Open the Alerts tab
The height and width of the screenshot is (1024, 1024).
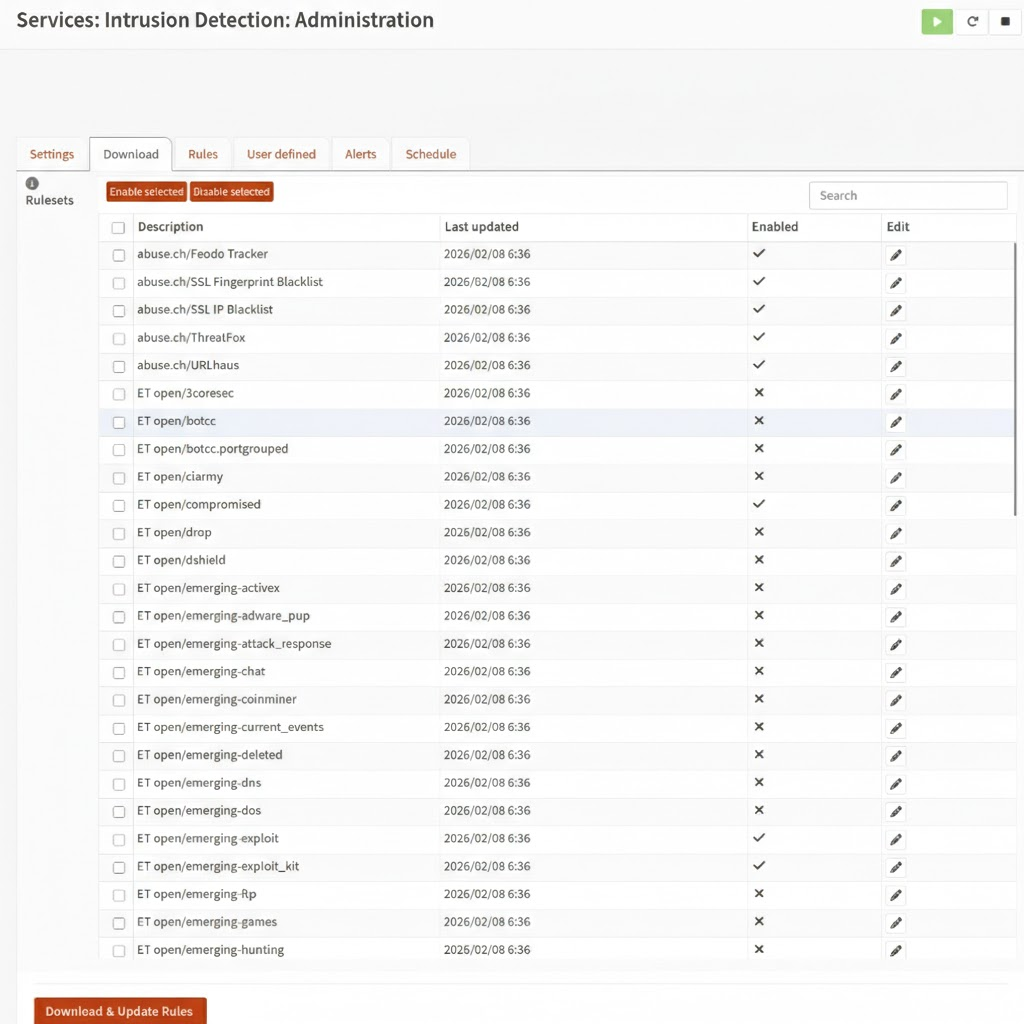coord(360,154)
